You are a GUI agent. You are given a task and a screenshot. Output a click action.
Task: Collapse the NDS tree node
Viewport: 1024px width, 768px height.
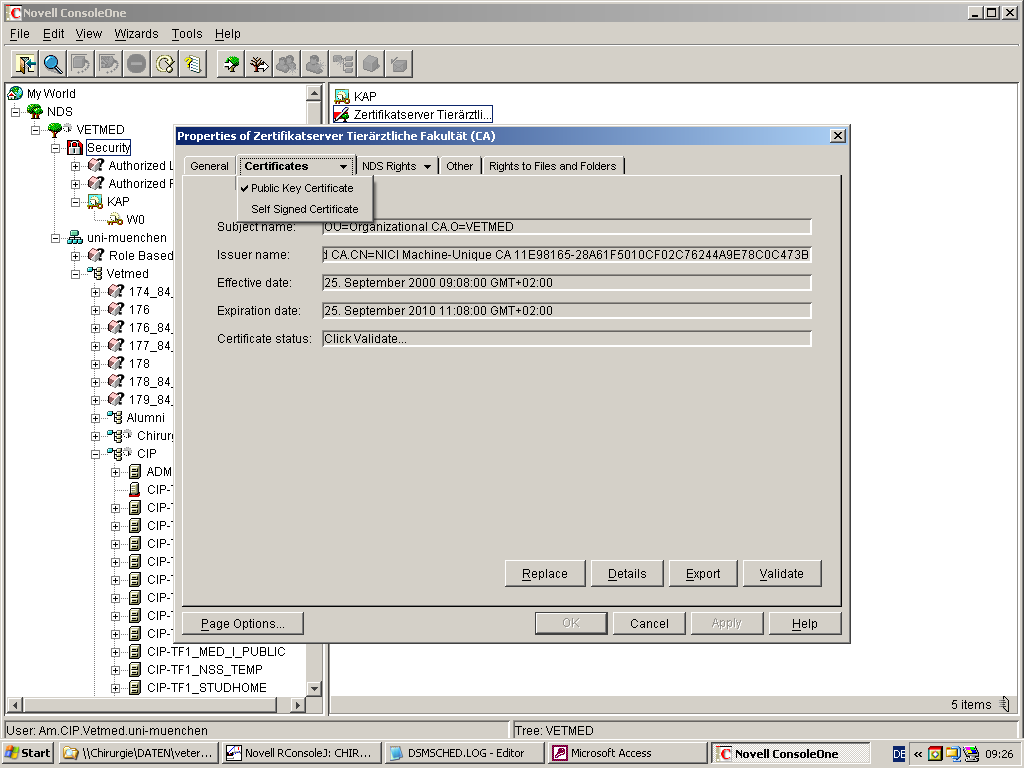(x=16, y=112)
